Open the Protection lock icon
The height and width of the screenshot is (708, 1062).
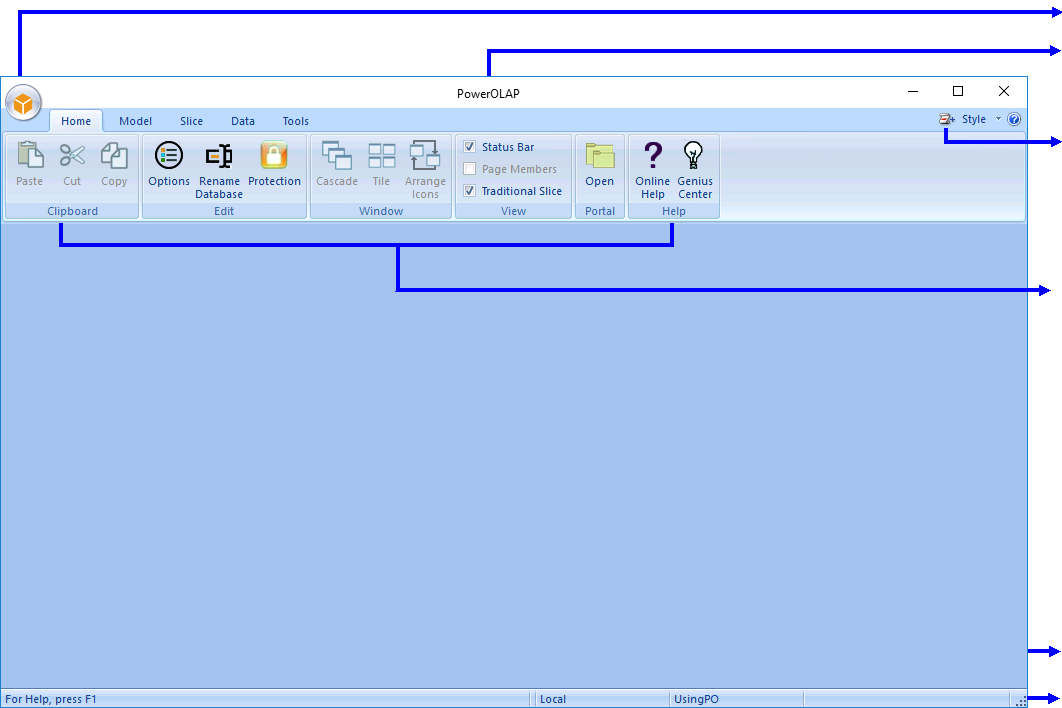coord(274,156)
